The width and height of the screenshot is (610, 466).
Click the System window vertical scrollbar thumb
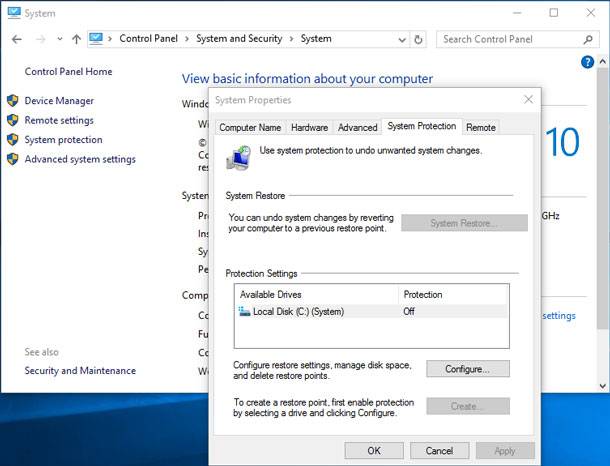(603, 200)
